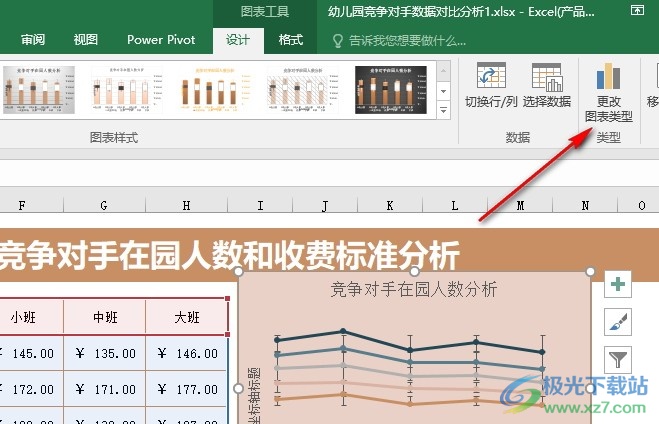Image resolution: width=659 pixels, height=424 pixels.
Task: Select column I header
Action: click(260, 205)
